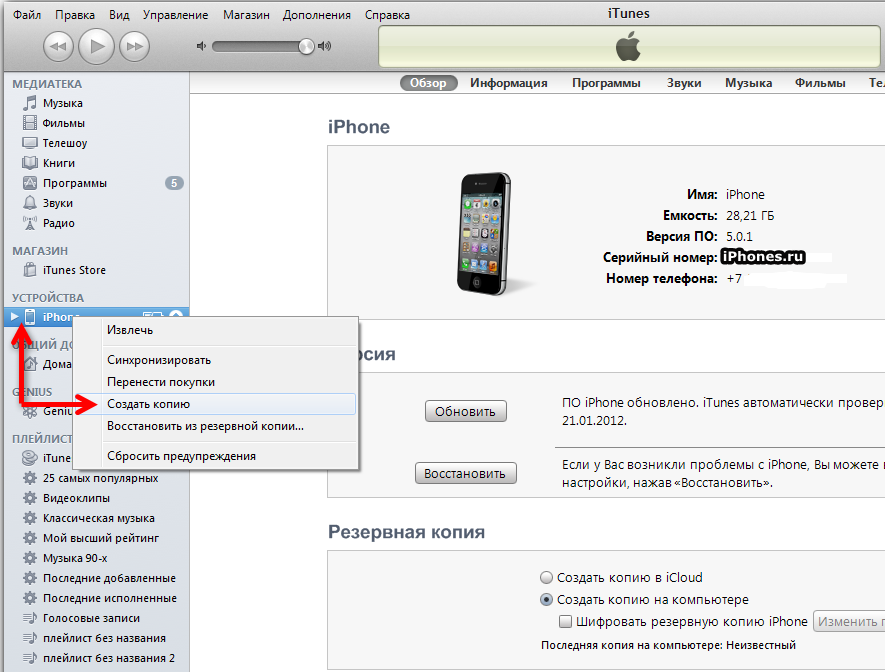Viewport: 885px width, 672px height.
Task: Click the Обновить button
Action: pyautogui.click(x=466, y=411)
